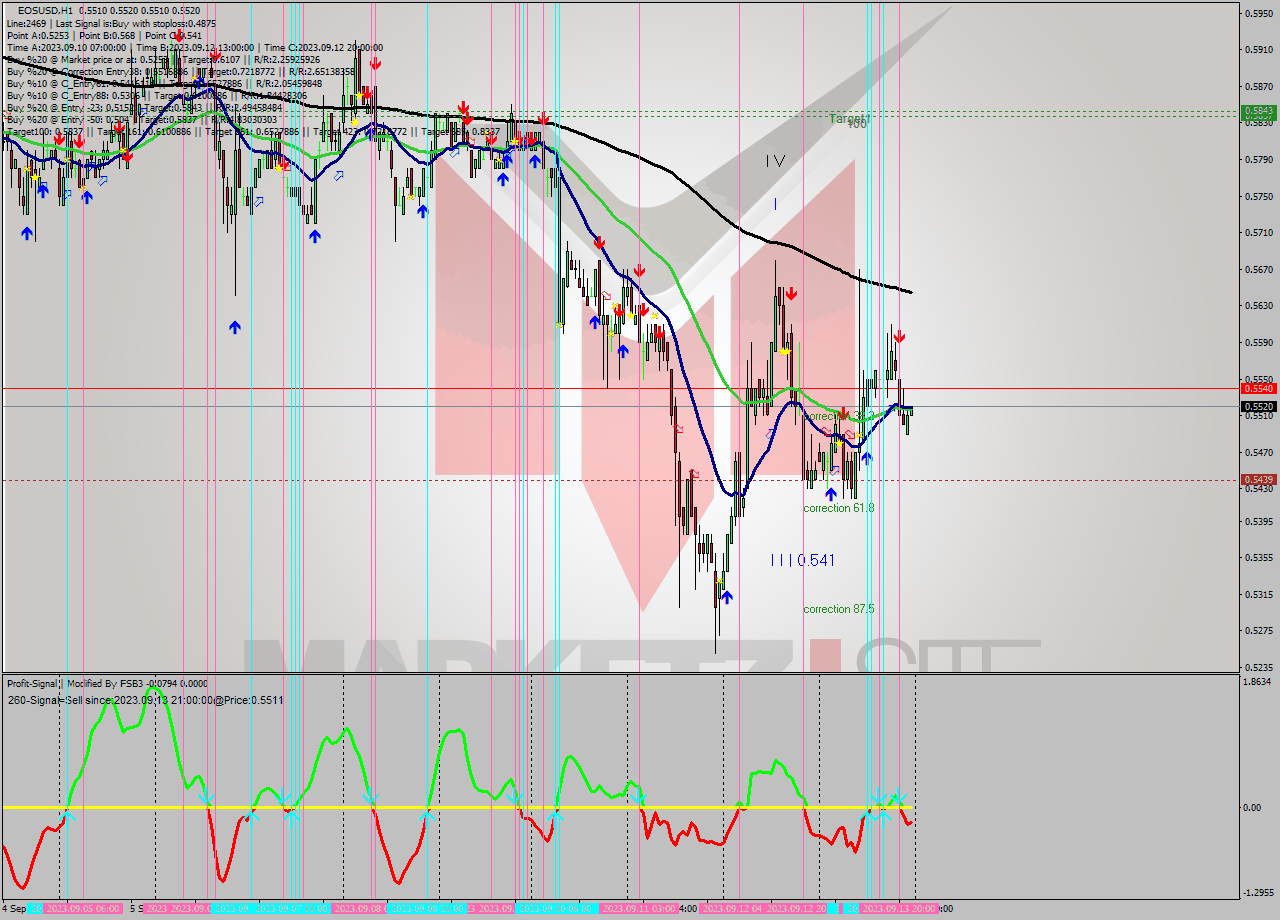The width and height of the screenshot is (1280, 920).
Task: Click the 'correction 61.8' label
Action: click(839, 508)
